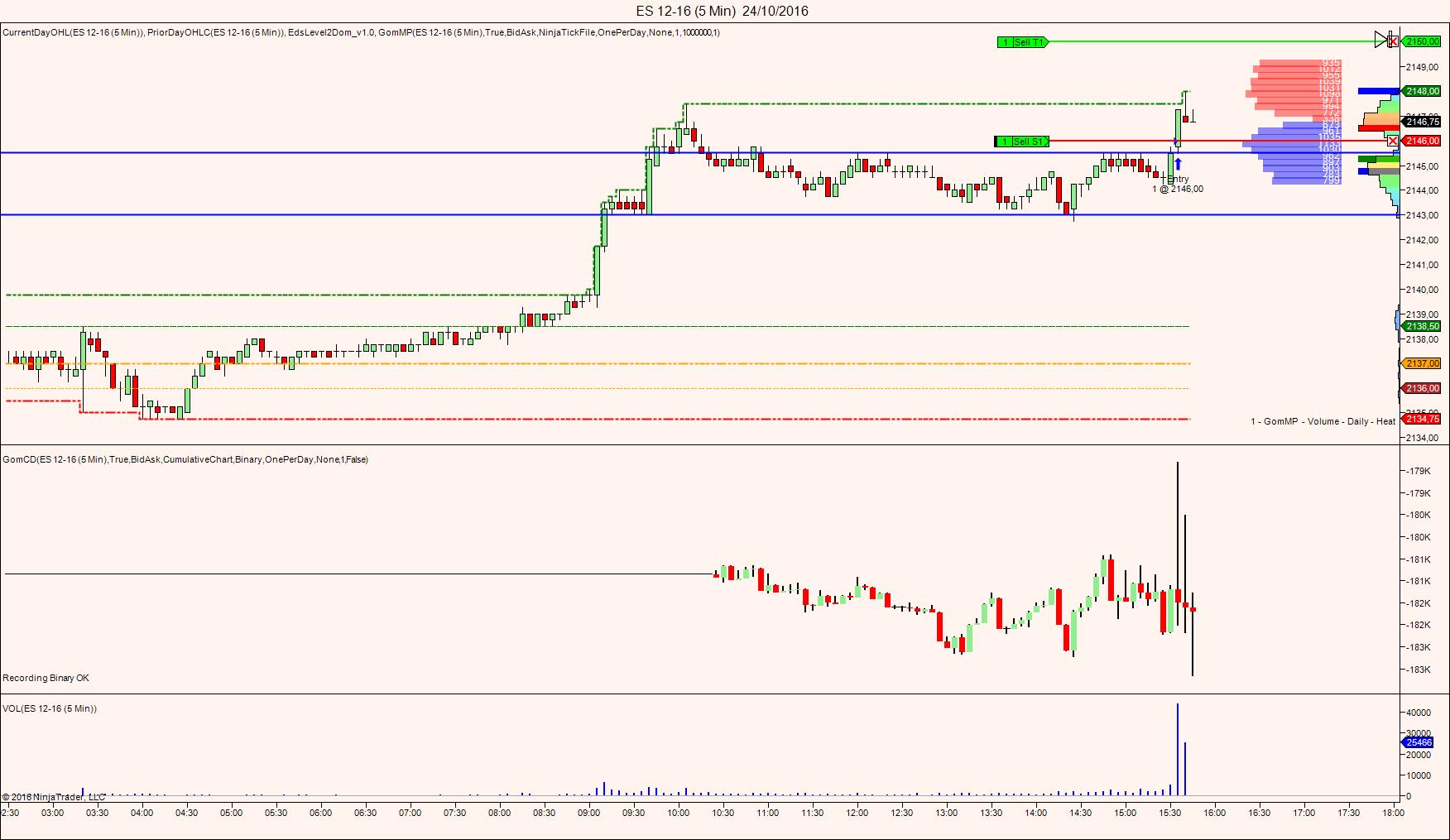Click the green 2138,50 price marker

click(1423, 327)
